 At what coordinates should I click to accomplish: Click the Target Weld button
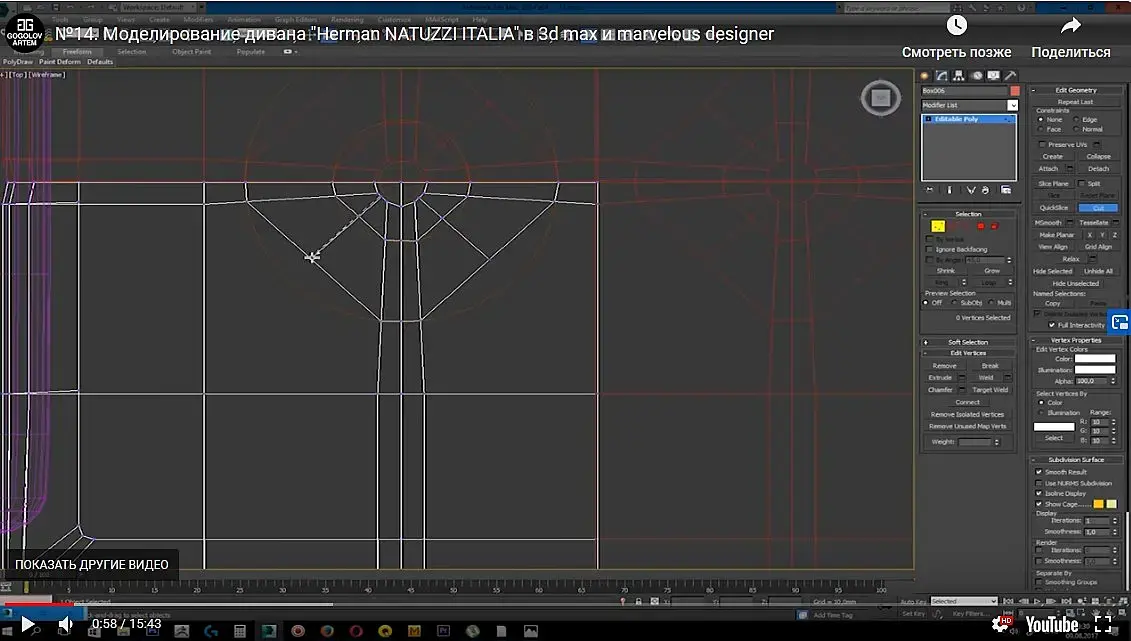pos(990,390)
